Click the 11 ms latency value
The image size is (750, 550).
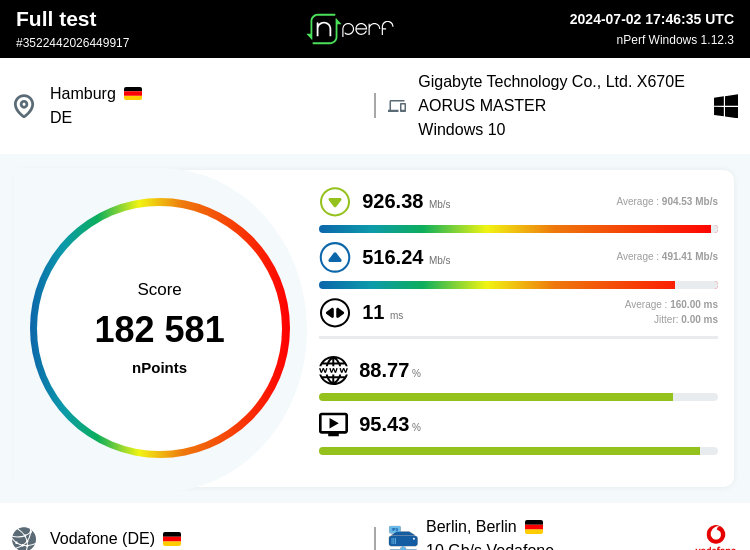point(383,313)
